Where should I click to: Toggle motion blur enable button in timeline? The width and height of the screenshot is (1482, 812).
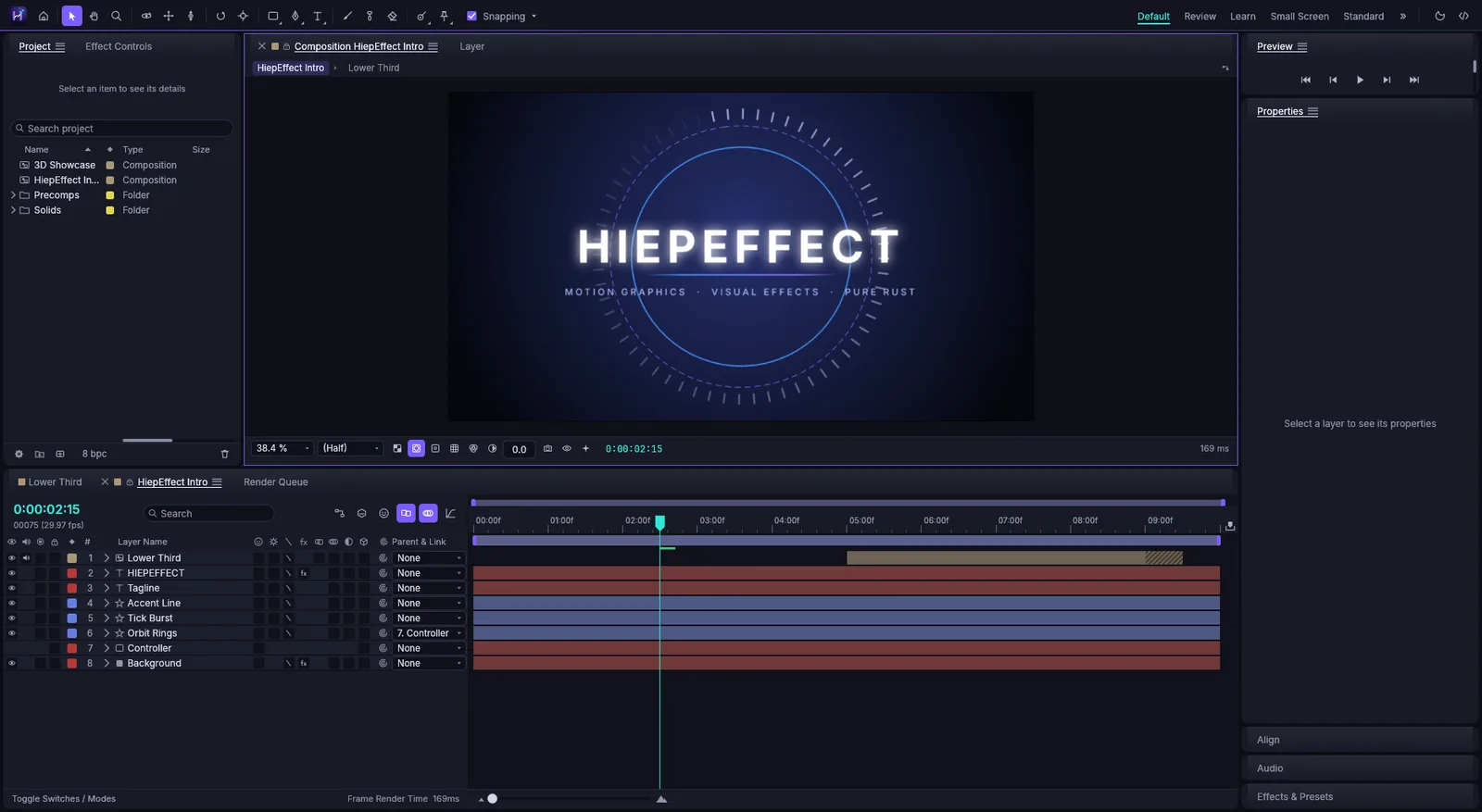(x=428, y=513)
